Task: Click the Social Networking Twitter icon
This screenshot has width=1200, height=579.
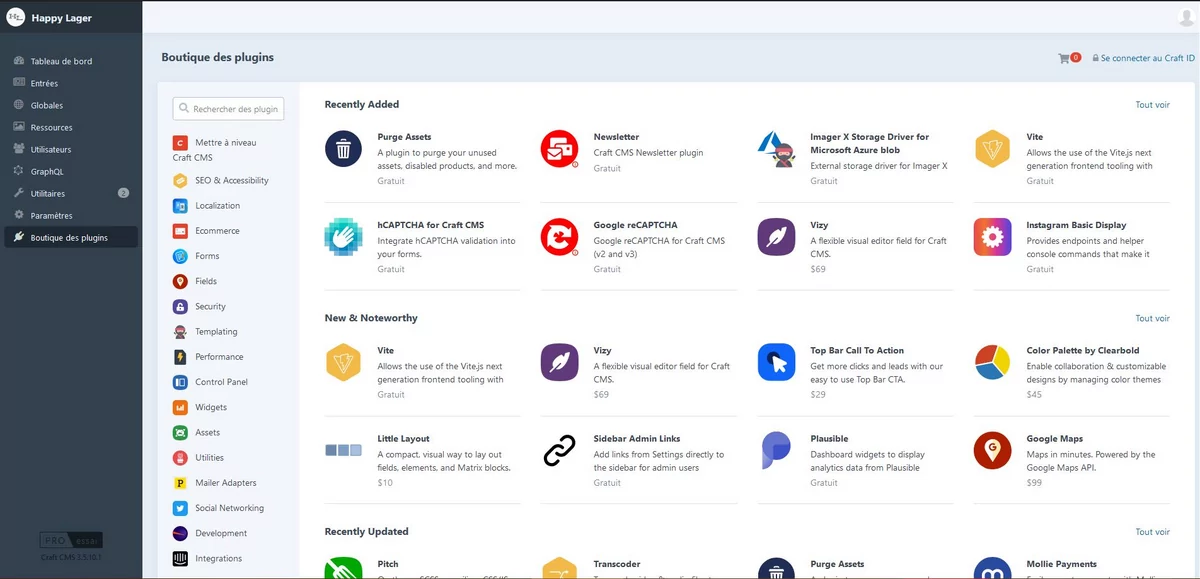Action: pyautogui.click(x=180, y=508)
